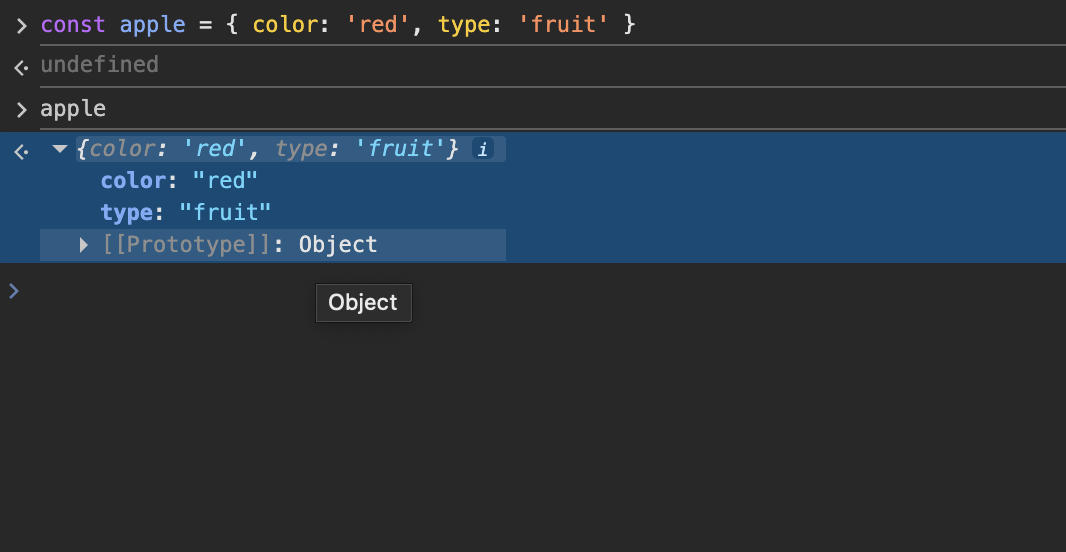Expand the [[Prototype]] disclosure triangle
Viewport: 1066px width, 552px height.
click(84, 245)
